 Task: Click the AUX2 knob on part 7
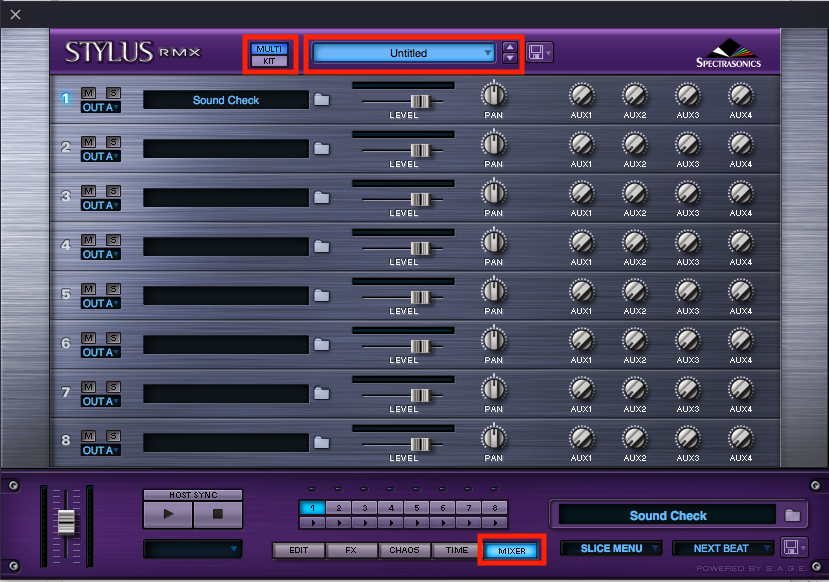click(634, 390)
